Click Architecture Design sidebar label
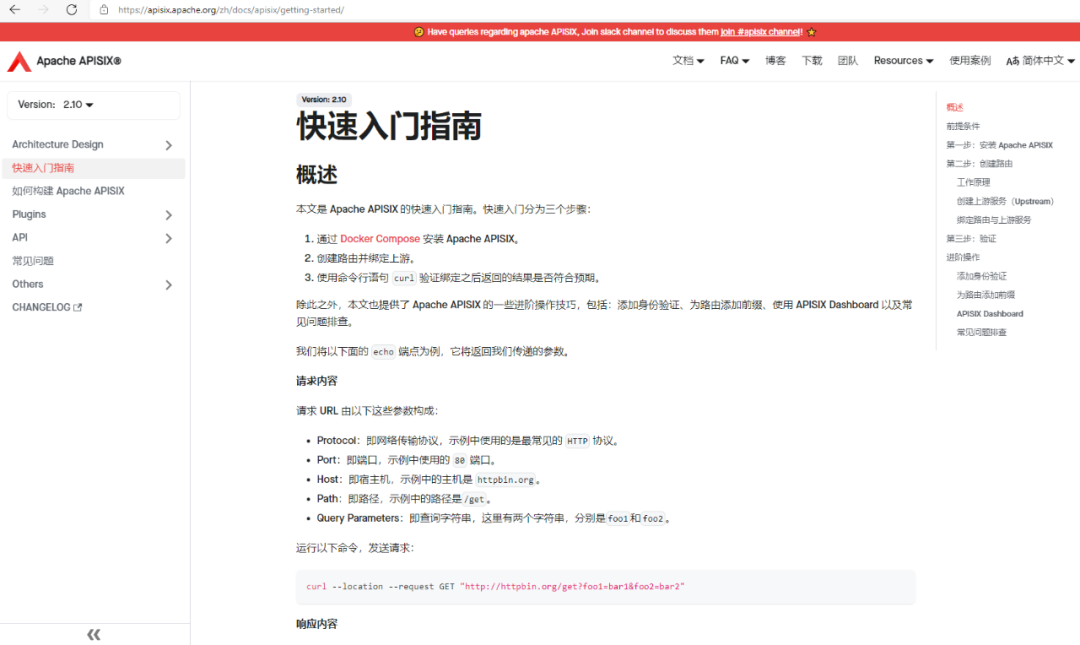 pos(58,145)
